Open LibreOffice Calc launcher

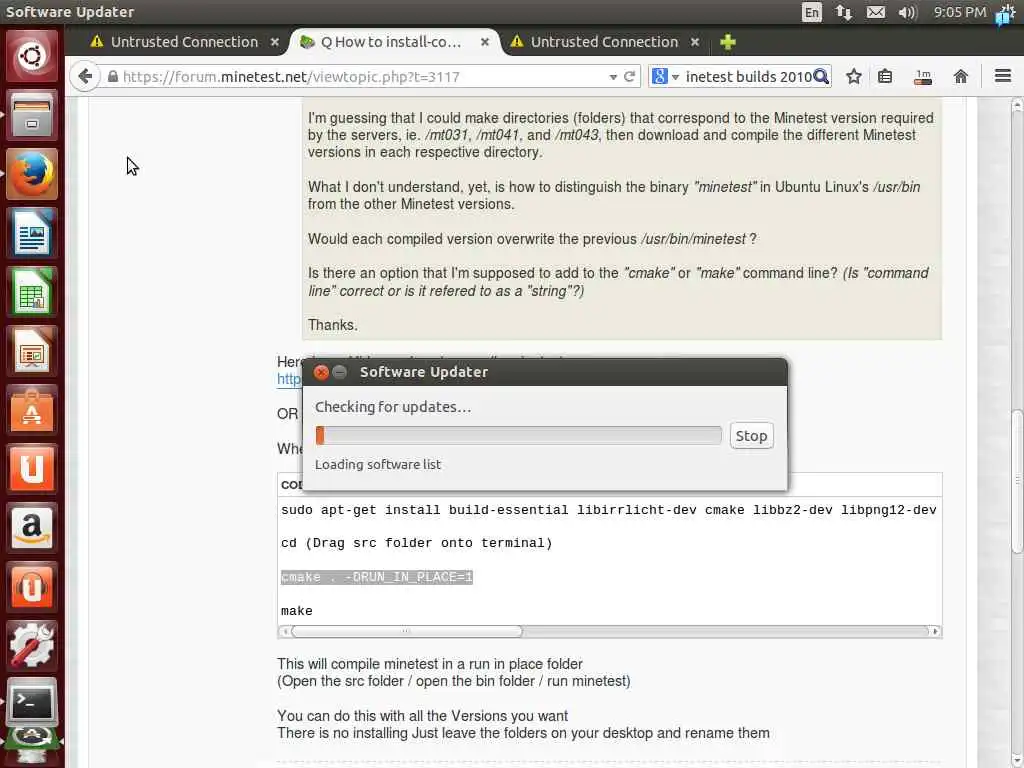31,292
